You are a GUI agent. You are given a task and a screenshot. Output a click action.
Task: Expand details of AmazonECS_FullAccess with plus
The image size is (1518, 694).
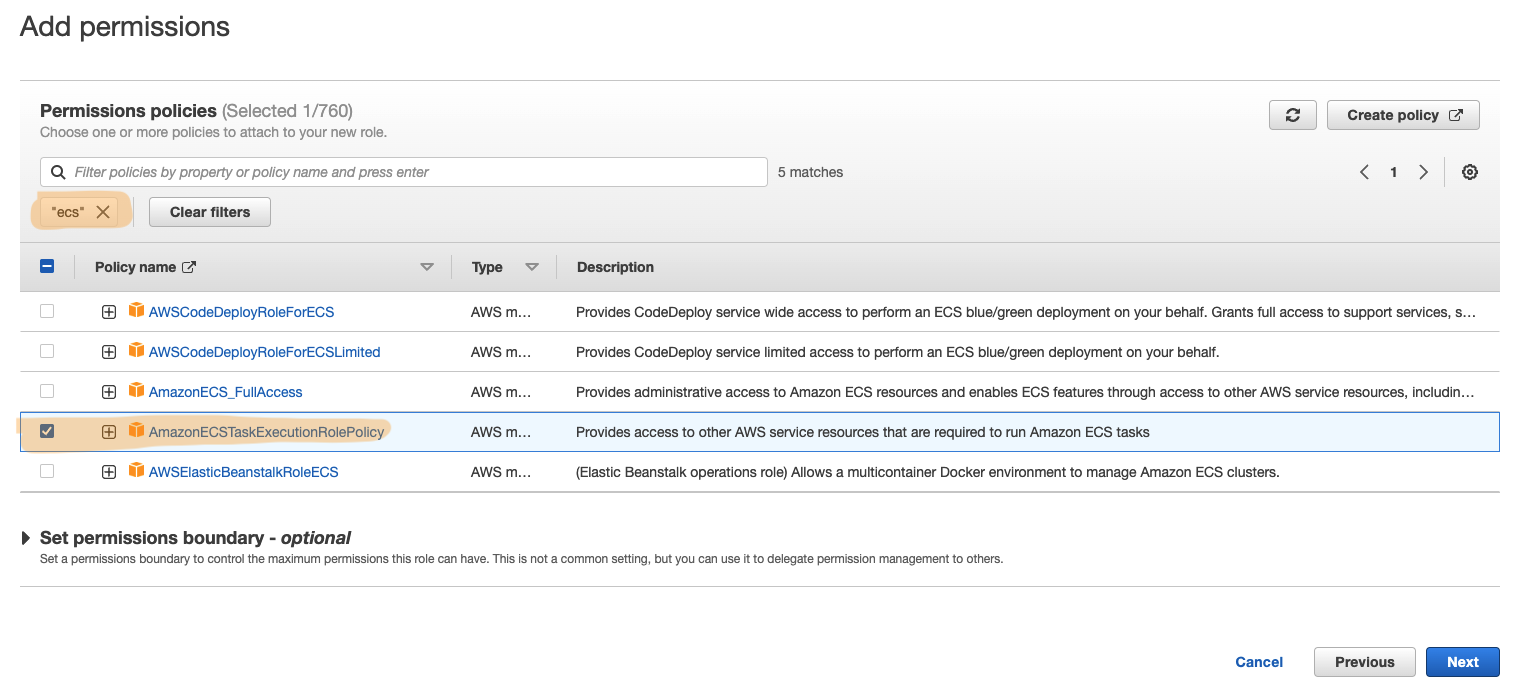tap(109, 392)
